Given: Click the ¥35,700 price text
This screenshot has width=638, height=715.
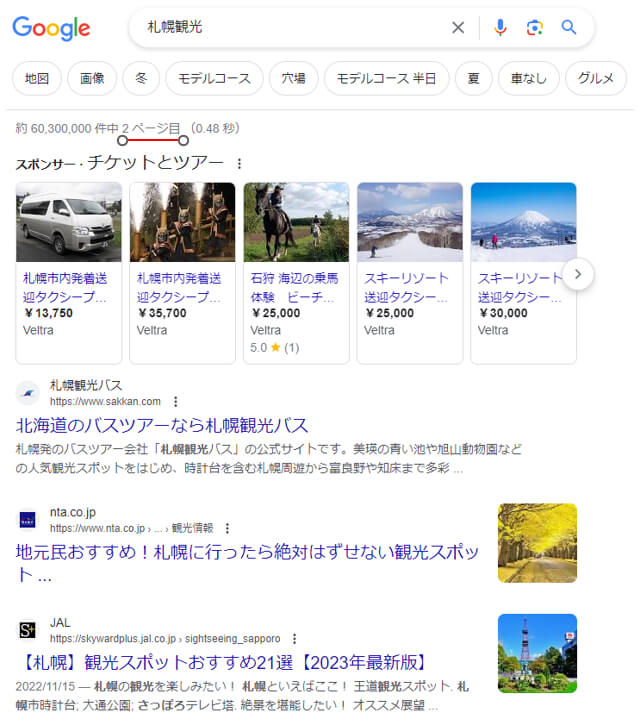Looking at the screenshot, I should tap(162, 313).
